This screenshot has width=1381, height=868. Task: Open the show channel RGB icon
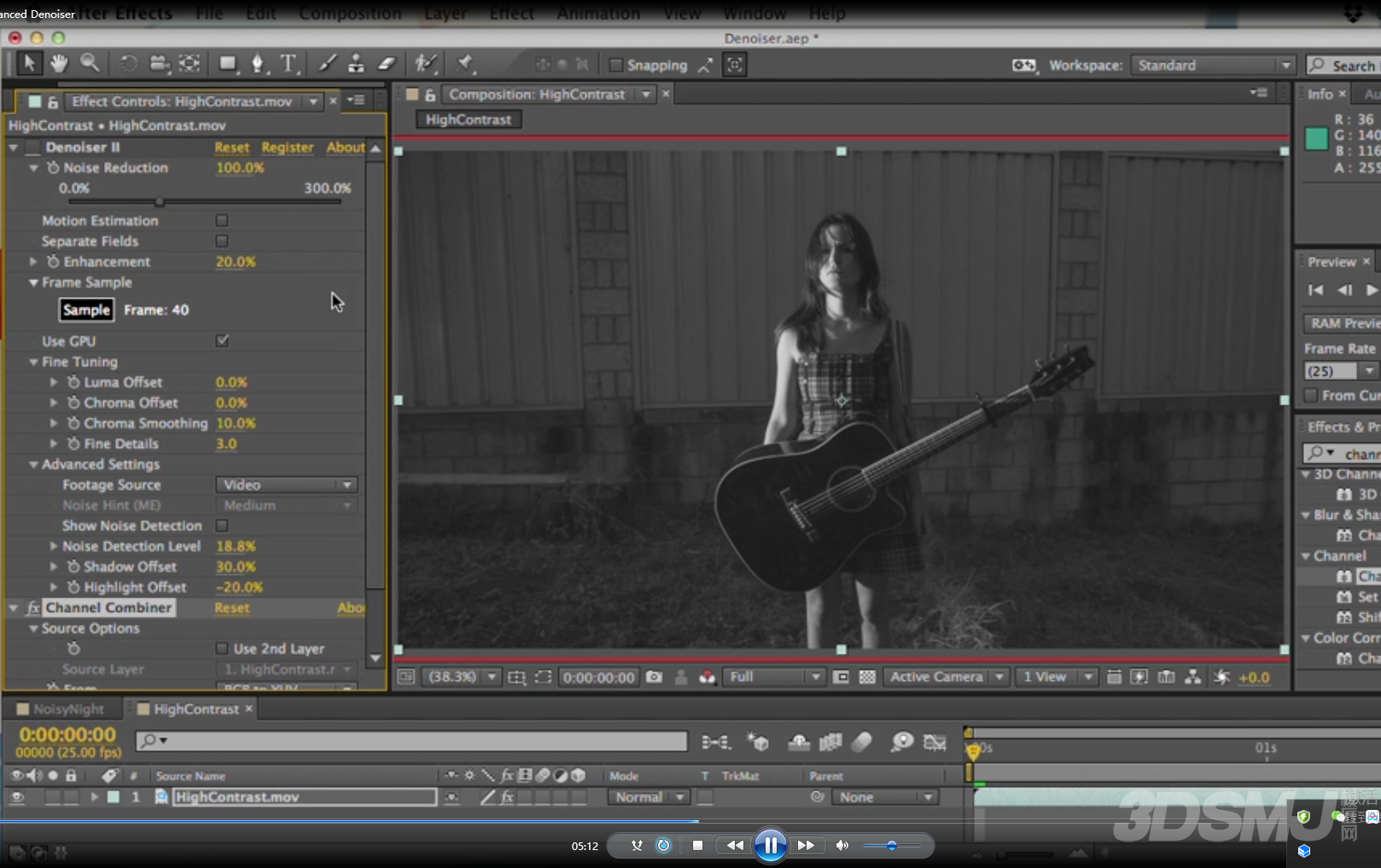tap(707, 677)
